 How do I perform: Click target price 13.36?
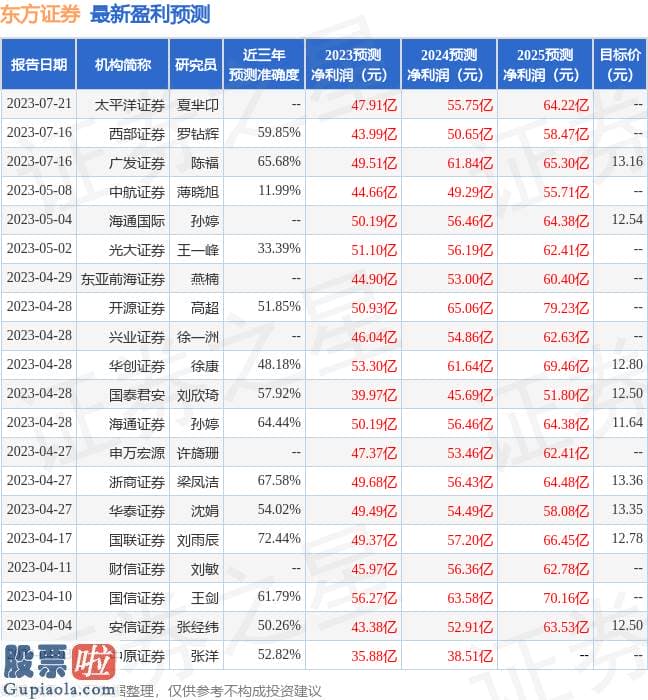[x=627, y=481]
